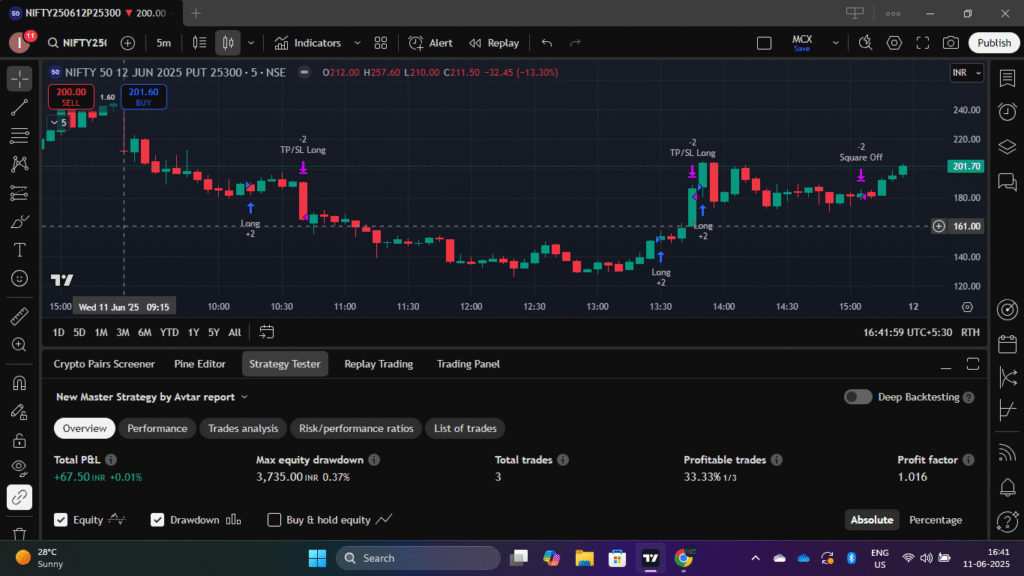Undo the last chart action

547,43
